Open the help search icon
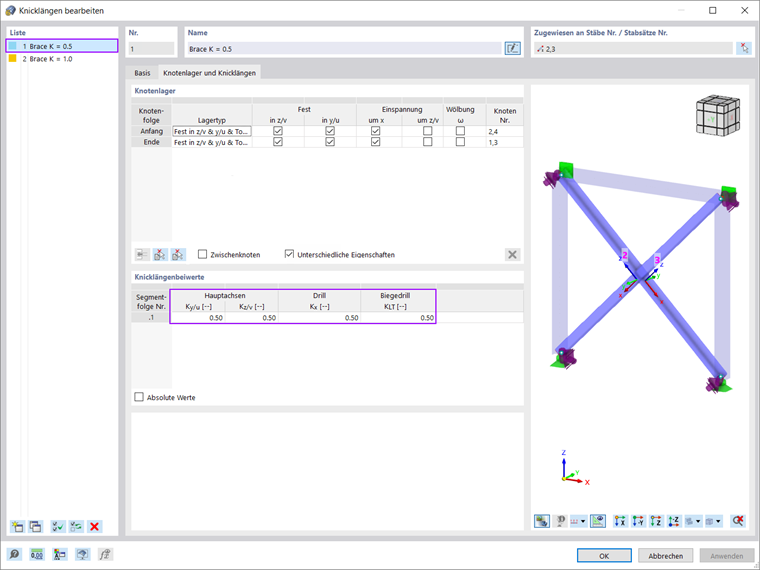The image size is (760, 570). click(x=15, y=554)
